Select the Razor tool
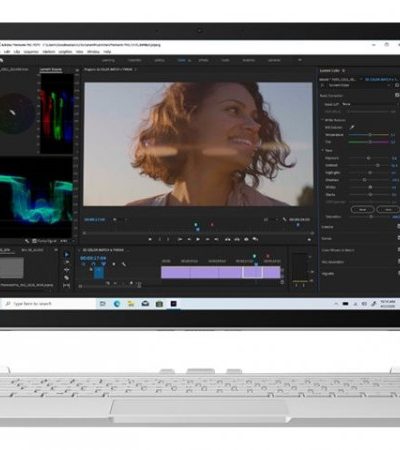 66,277
